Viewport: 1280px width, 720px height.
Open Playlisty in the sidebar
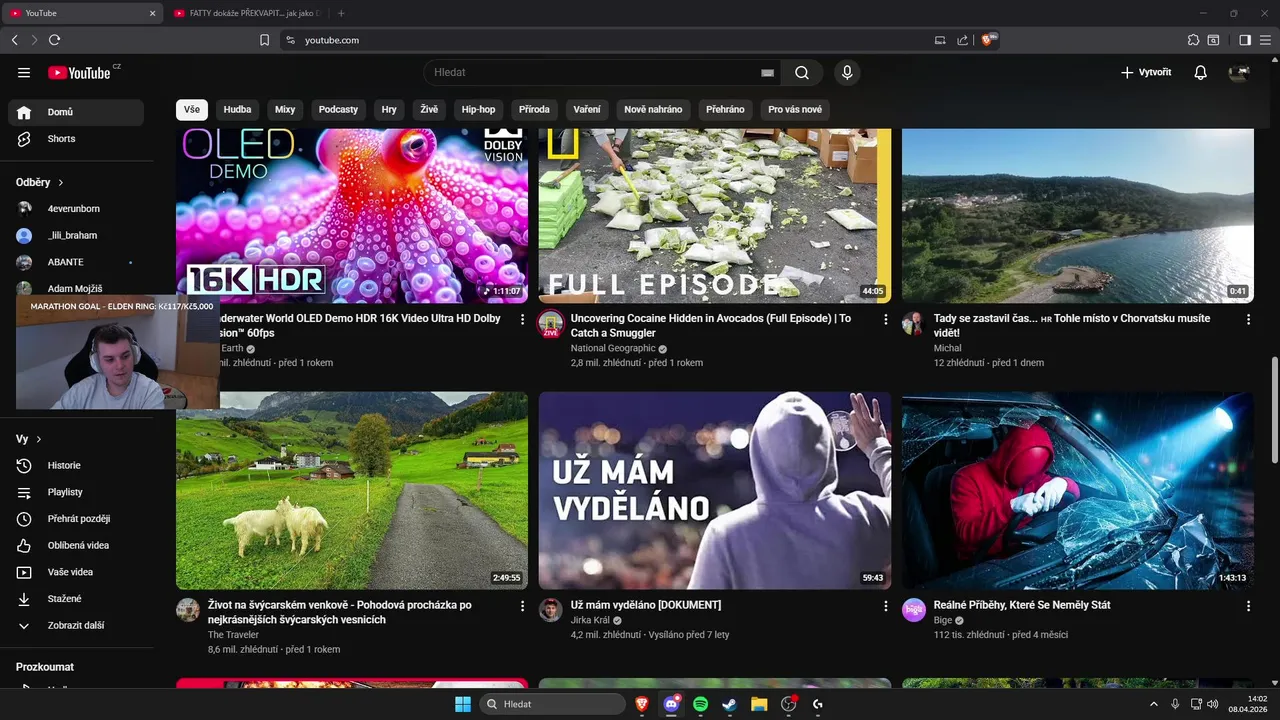click(x=76, y=492)
